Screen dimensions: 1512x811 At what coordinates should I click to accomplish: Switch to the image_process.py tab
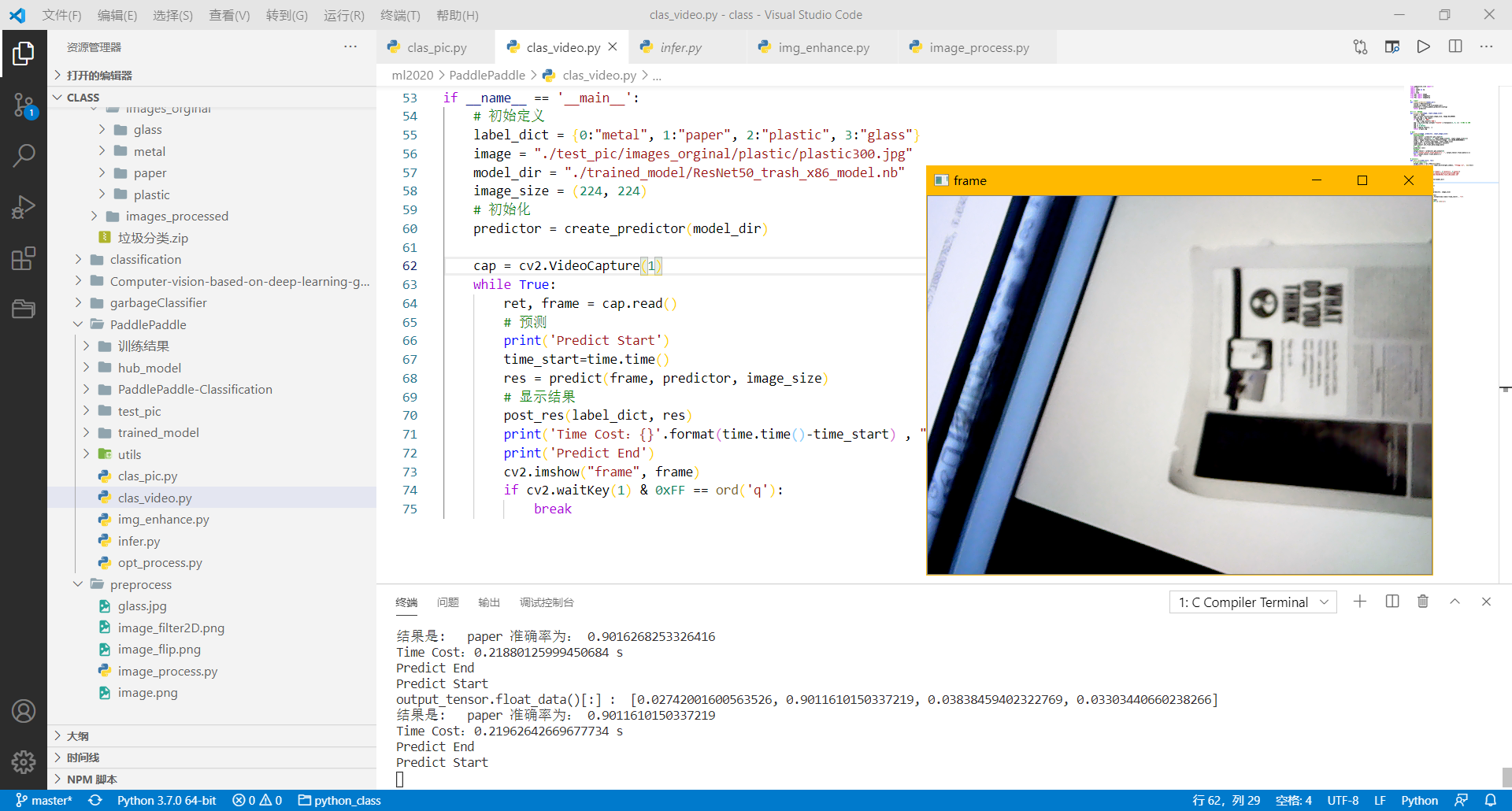click(978, 47)
